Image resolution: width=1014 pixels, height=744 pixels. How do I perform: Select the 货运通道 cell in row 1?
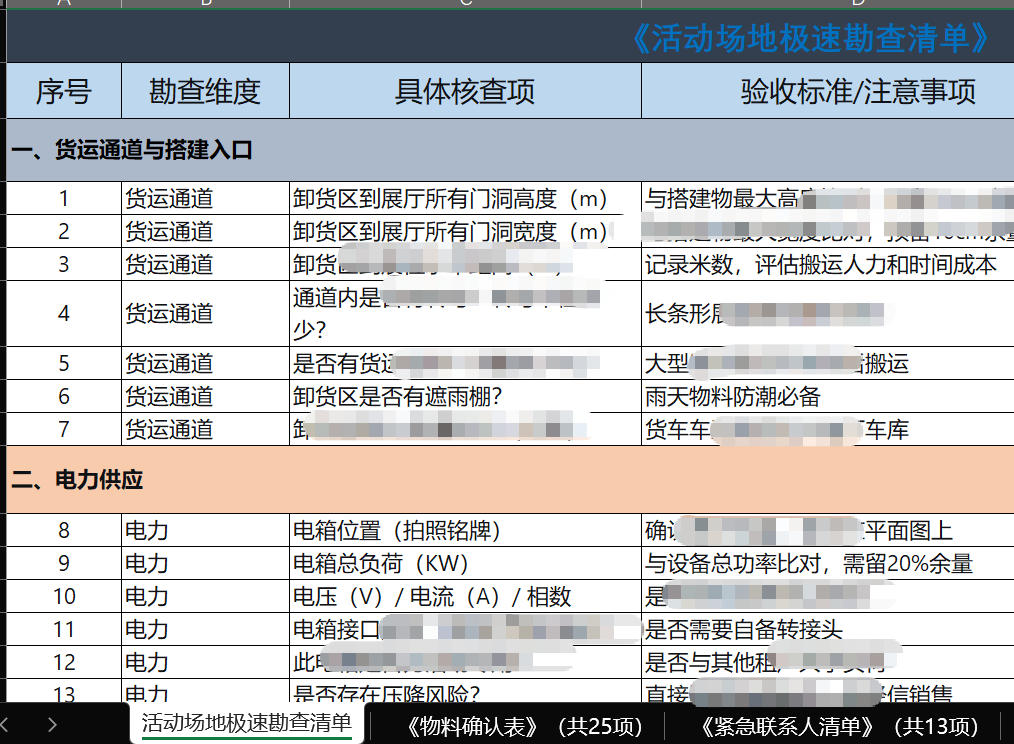(205, 198)
